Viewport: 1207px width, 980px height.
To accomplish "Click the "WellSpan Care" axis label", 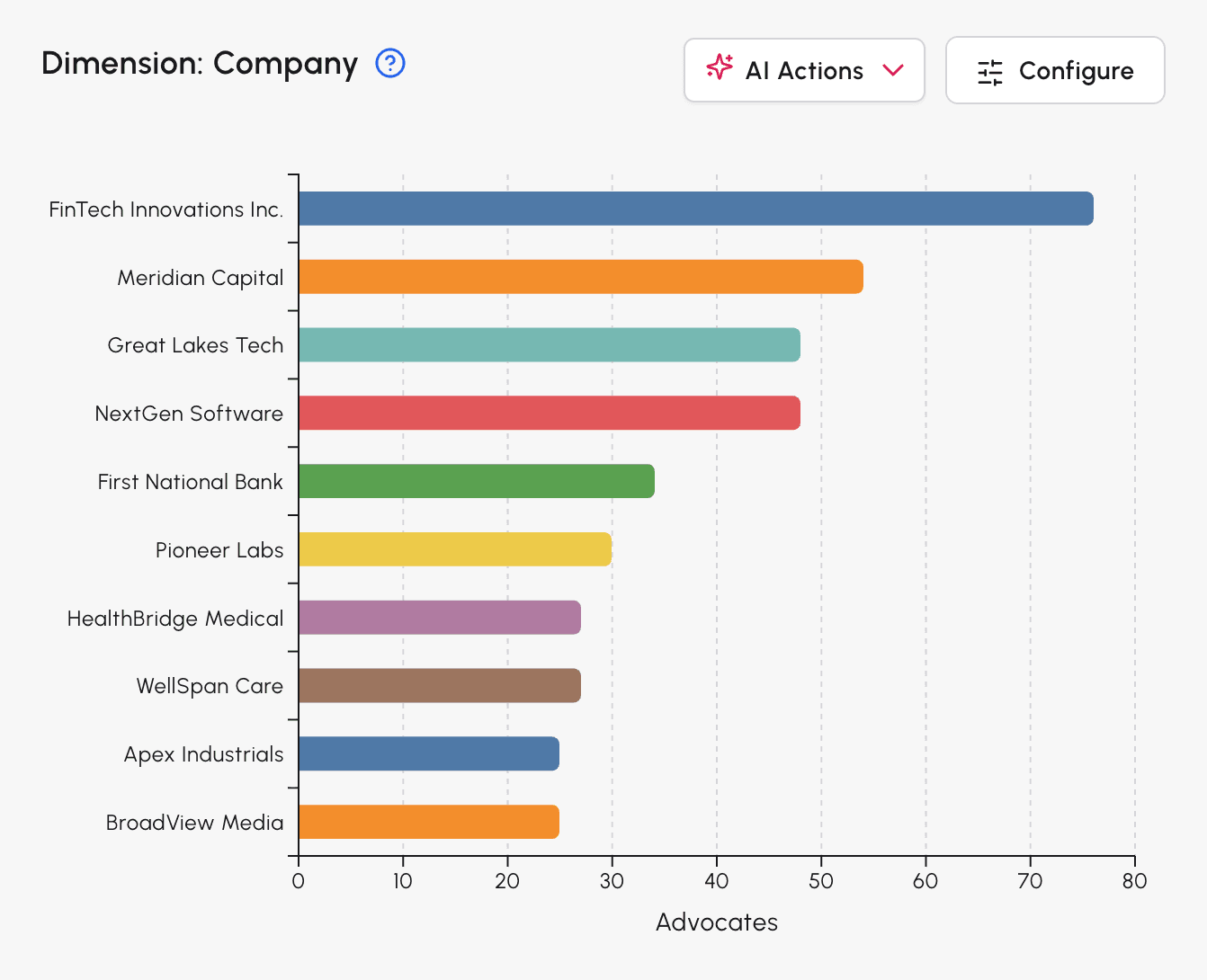I will pos(210,686).
